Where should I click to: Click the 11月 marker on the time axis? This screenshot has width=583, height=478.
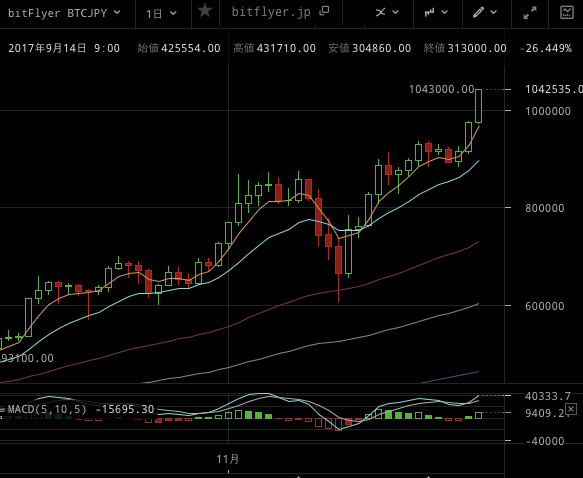(x=228, y=459)
